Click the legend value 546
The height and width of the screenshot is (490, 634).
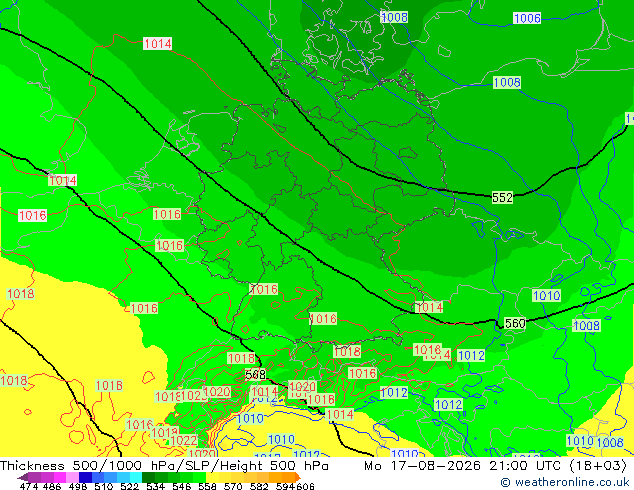click(182, 486)
